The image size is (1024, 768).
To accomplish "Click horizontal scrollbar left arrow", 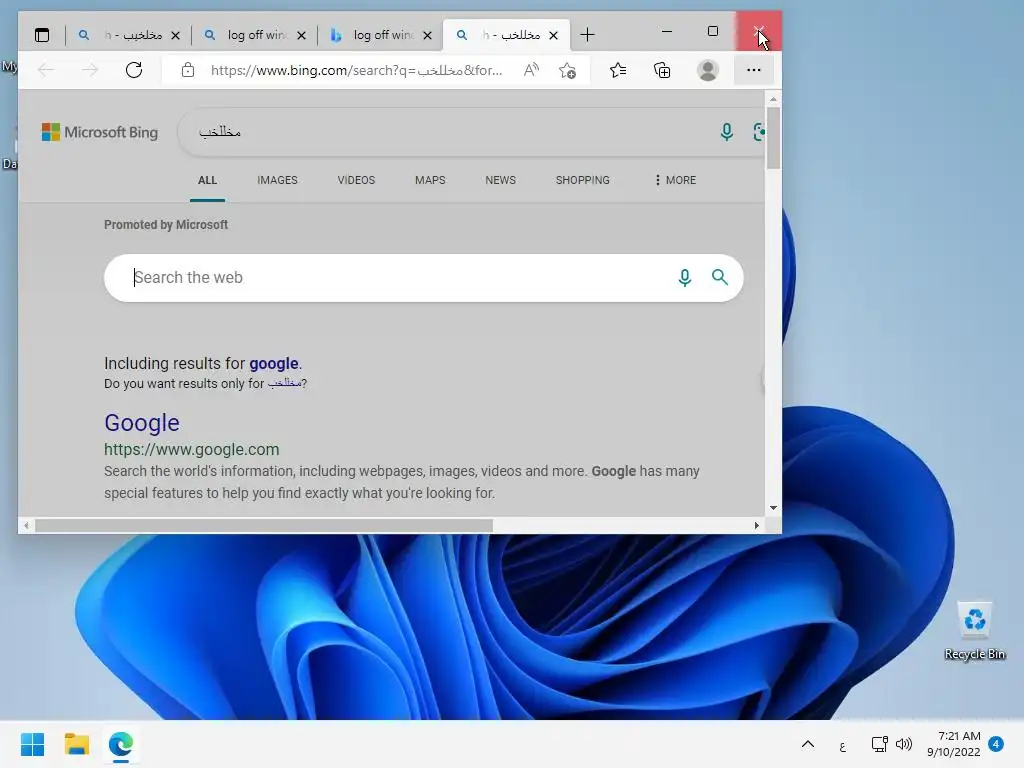I will pos(26,525).
